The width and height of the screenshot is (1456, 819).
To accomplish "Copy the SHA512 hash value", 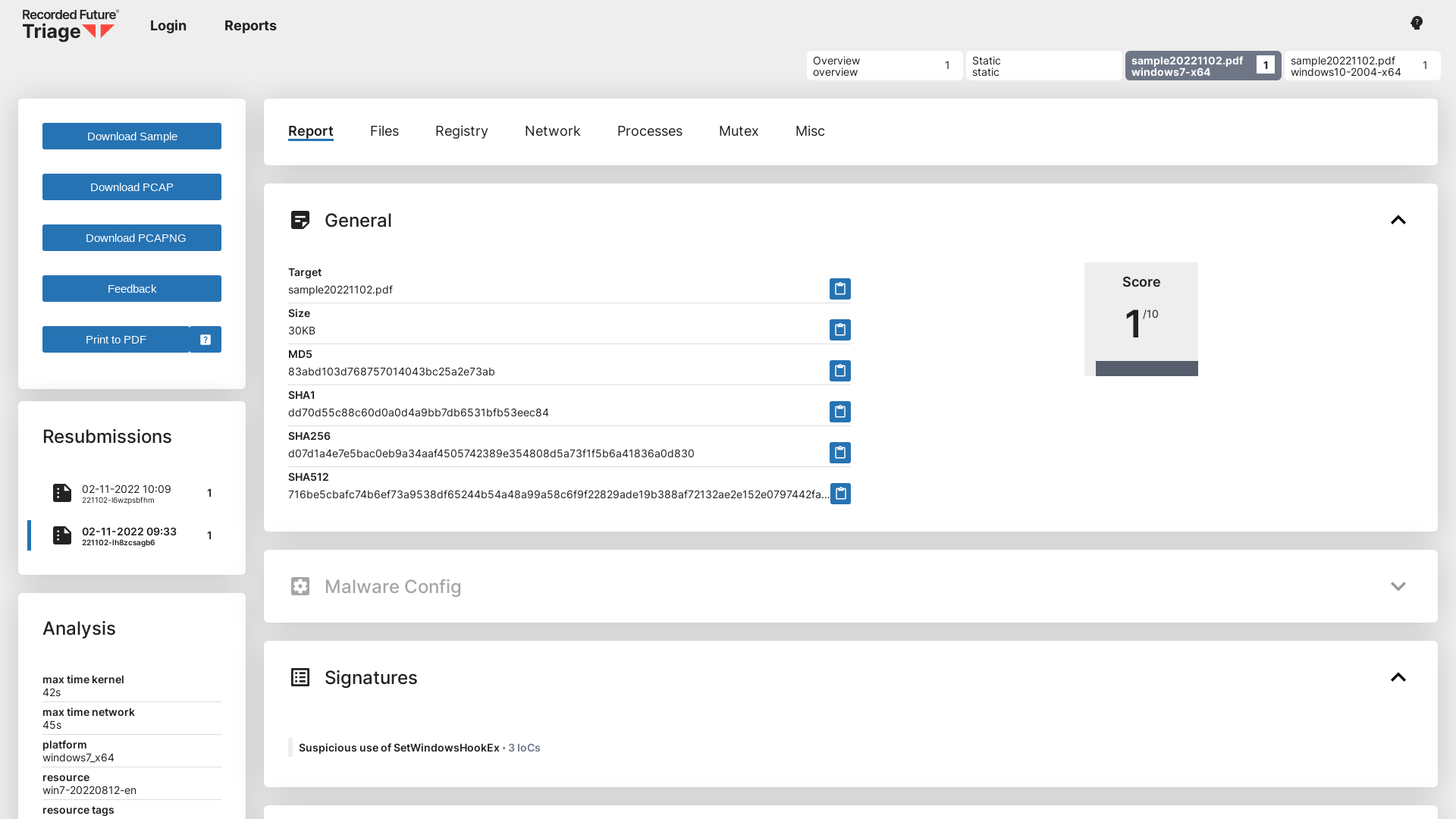I will 840,494.
